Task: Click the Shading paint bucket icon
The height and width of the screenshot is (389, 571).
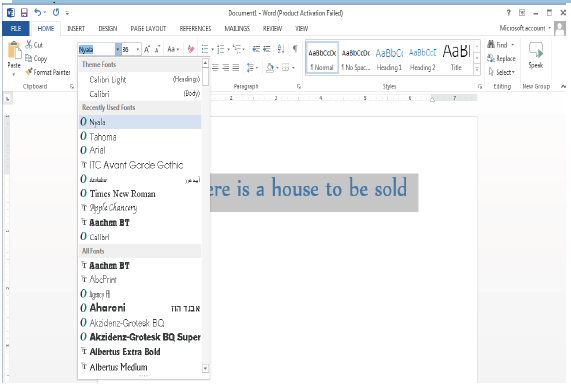Action: [x=270, y=68]
